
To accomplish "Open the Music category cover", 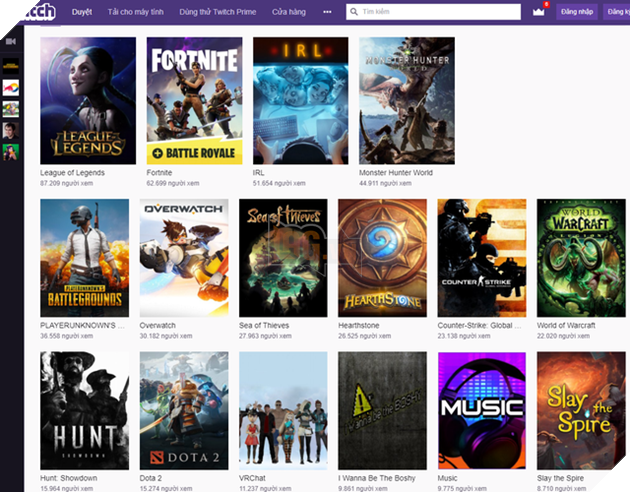I will [x=482, y=411].
